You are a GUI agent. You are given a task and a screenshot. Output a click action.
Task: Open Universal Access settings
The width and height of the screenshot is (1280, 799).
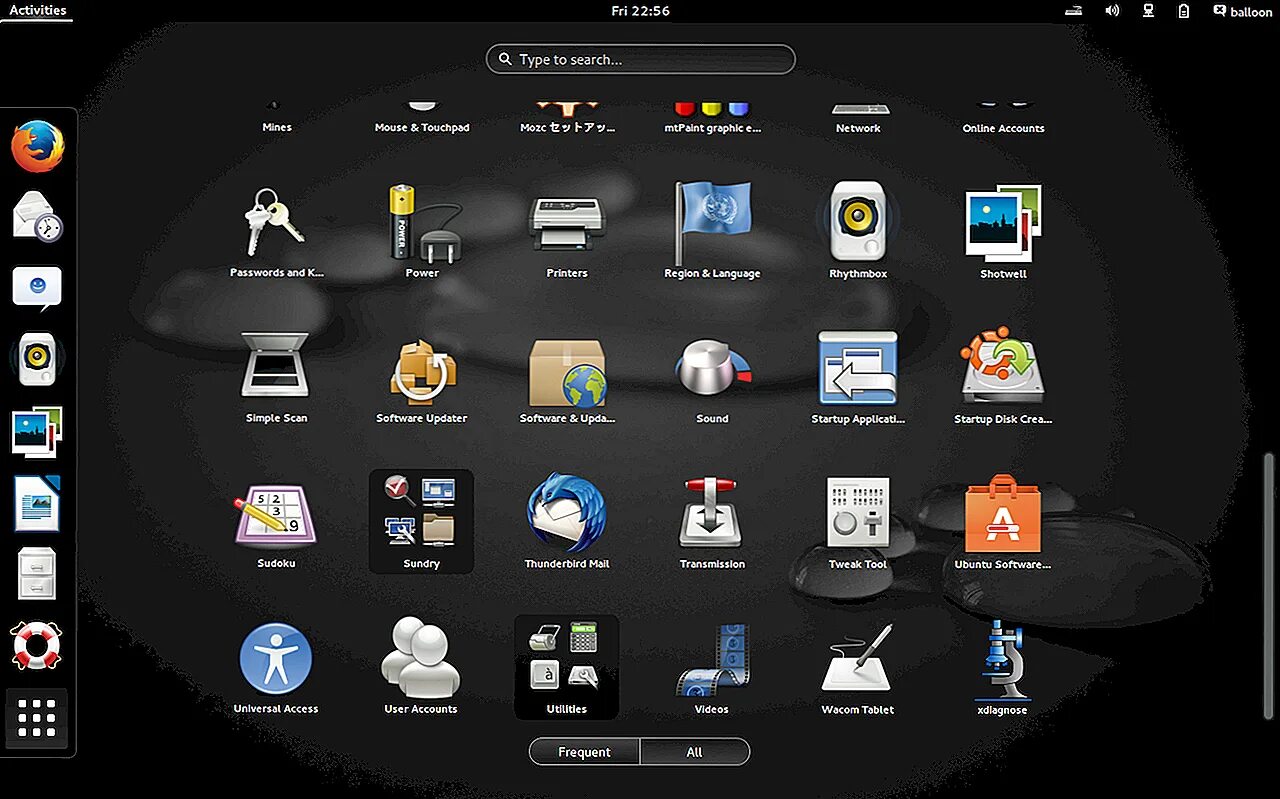[x=276, y=668]
